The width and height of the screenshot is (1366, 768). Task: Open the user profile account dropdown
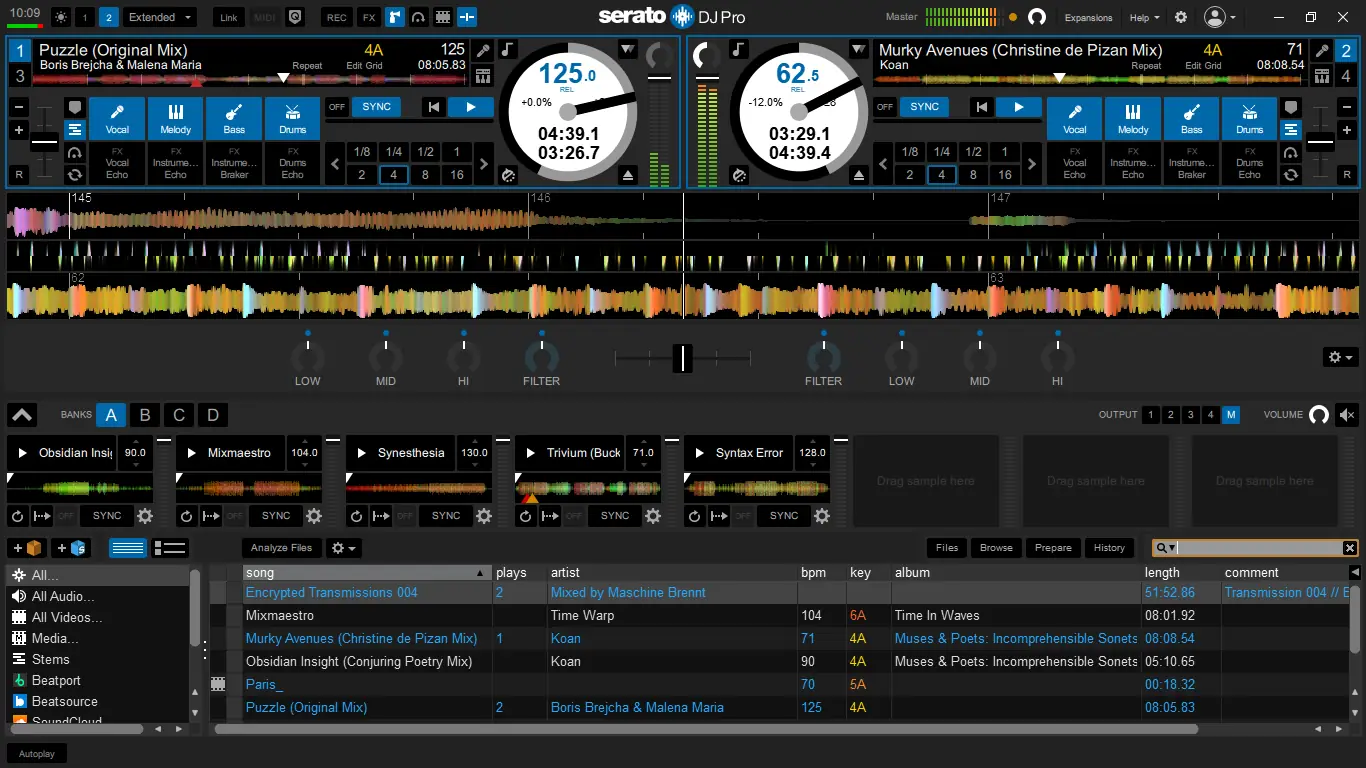coord(1220,17)
